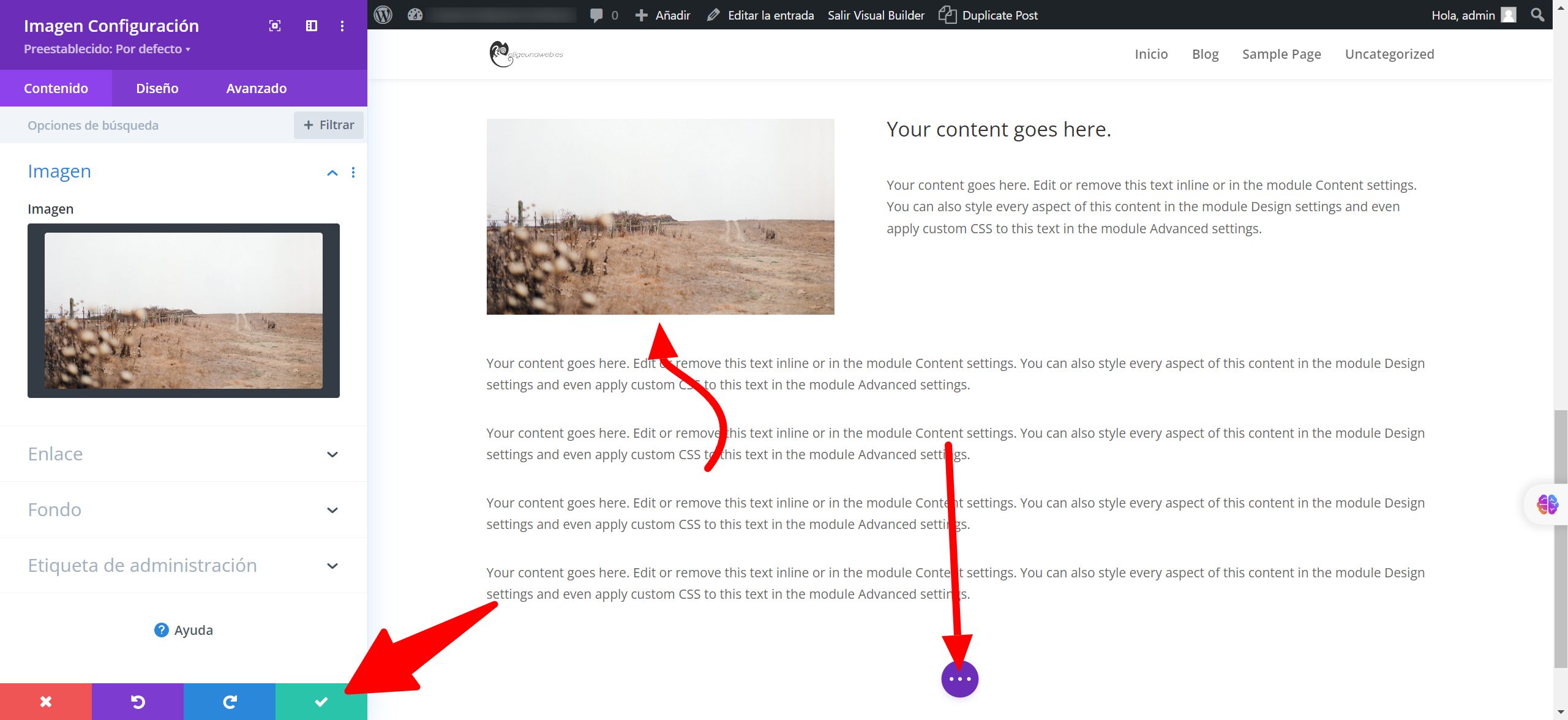Click the red discard changes X button
The height and width of the screenshot is (720, 1568).
(46, 702)
